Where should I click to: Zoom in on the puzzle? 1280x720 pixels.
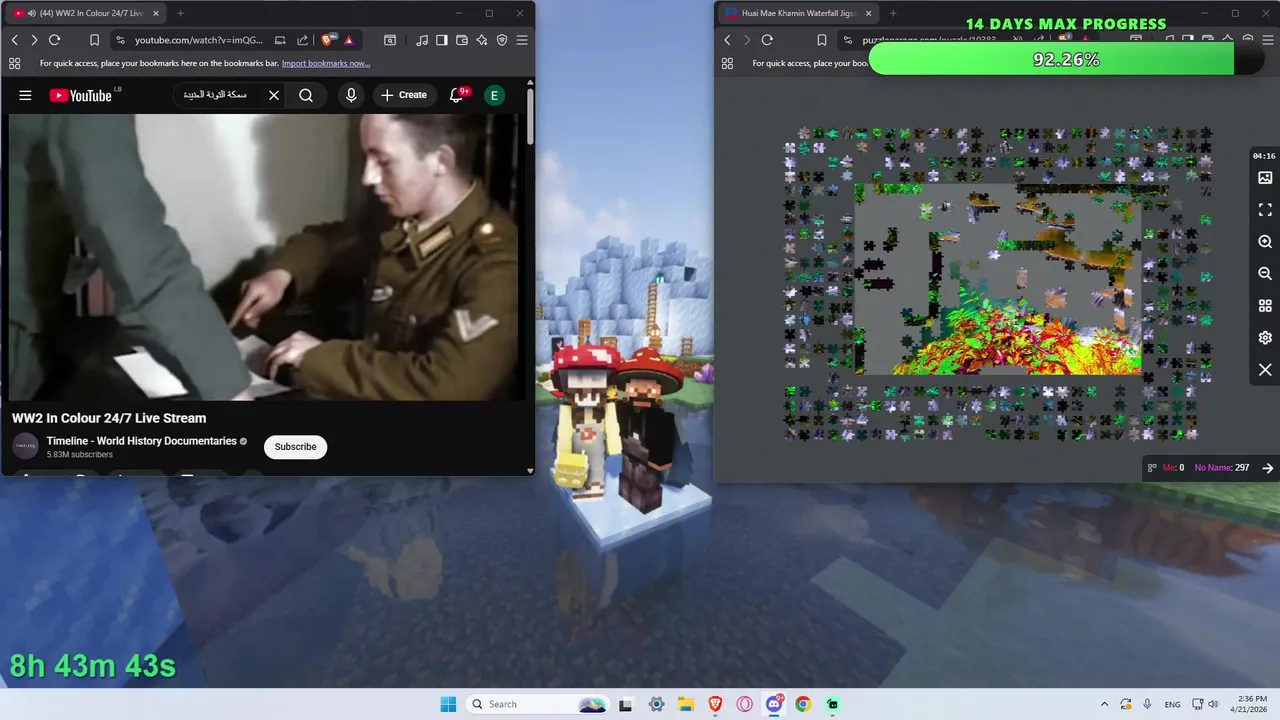pos(1265,242)
